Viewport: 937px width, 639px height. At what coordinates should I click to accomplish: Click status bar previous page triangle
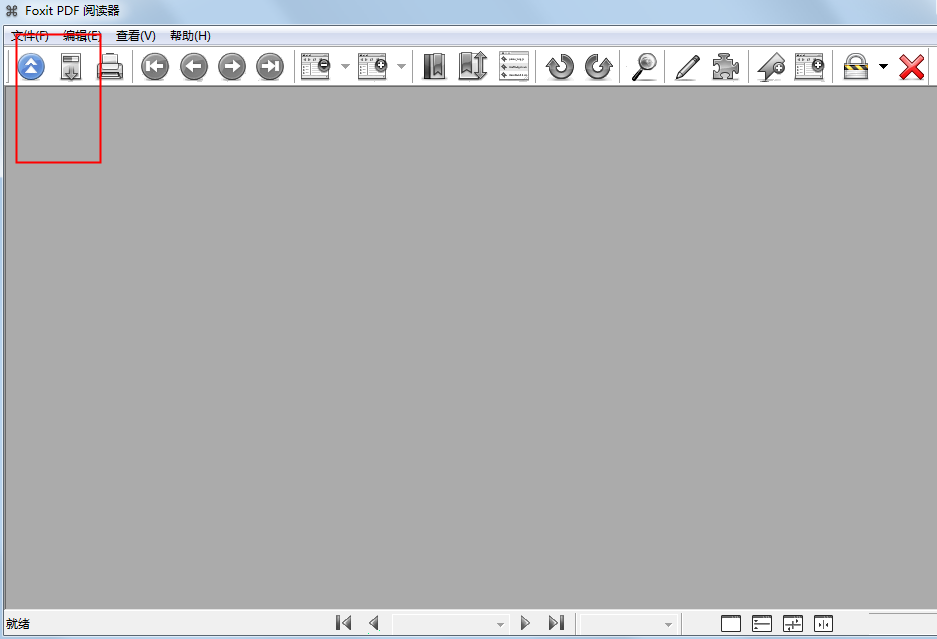point(374,623)
